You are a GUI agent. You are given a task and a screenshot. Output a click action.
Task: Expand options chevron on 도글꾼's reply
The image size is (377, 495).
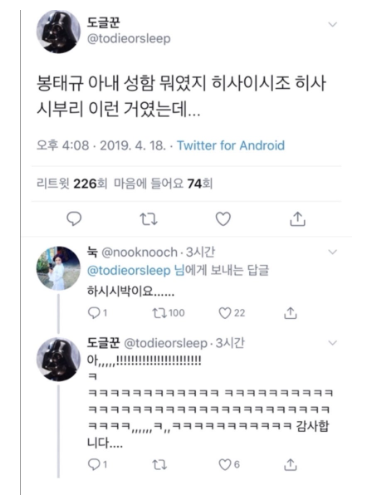click(332, 343)
